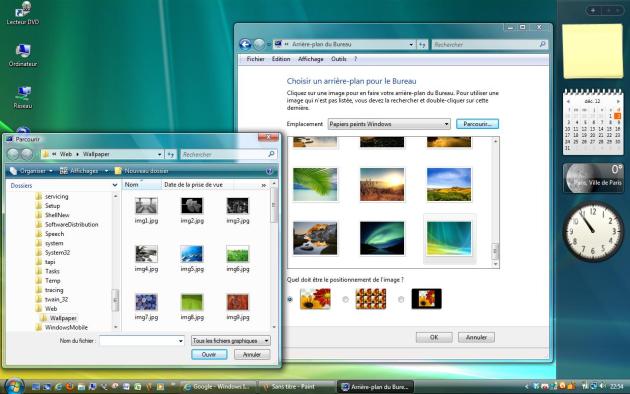The height and width of the screenshot is (394, 630).
Task: Click the Windows Start orb
Action: [14, 386]
